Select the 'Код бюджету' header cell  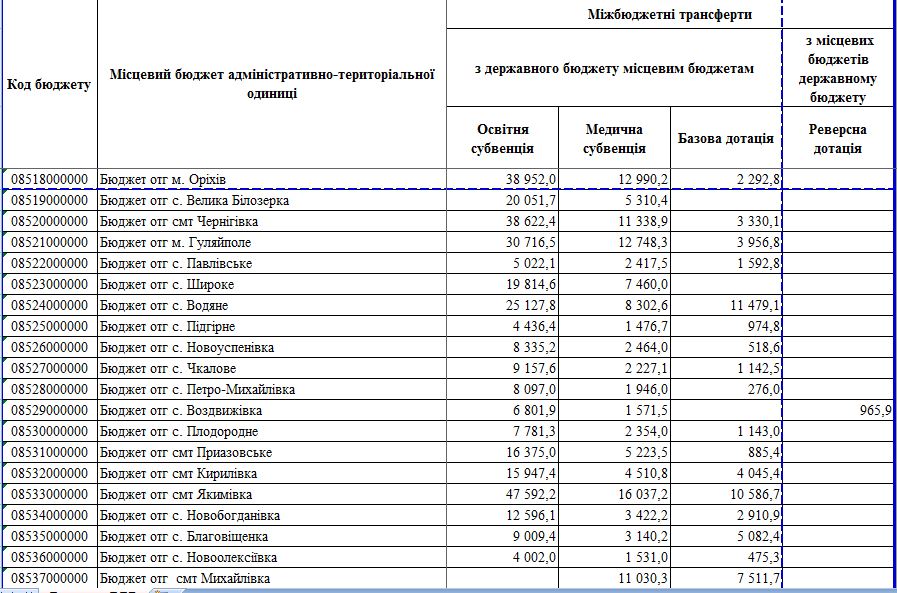pyautogui.click(x=50, y=85)
